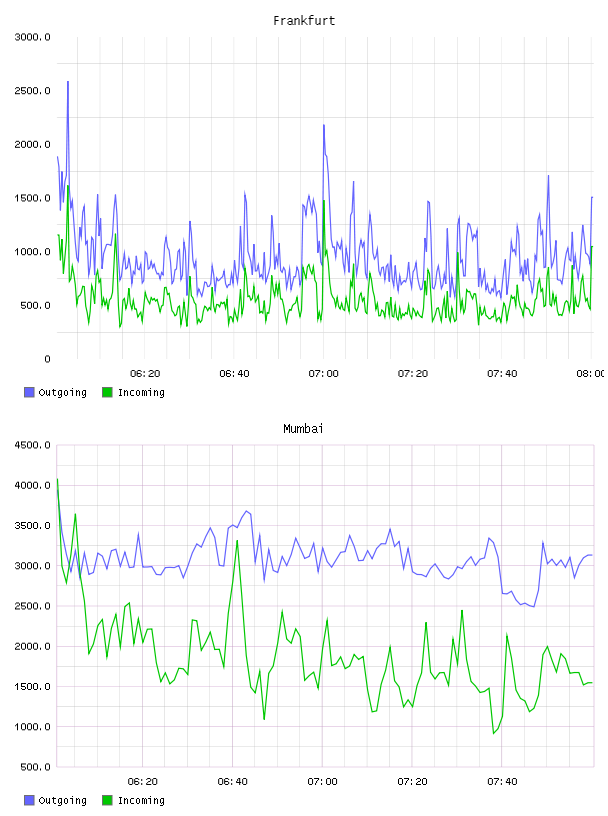Click the lowest green dip near 07:40 in Mumbai
Viewport: 608px width, 816px height.
coord(493,733)
